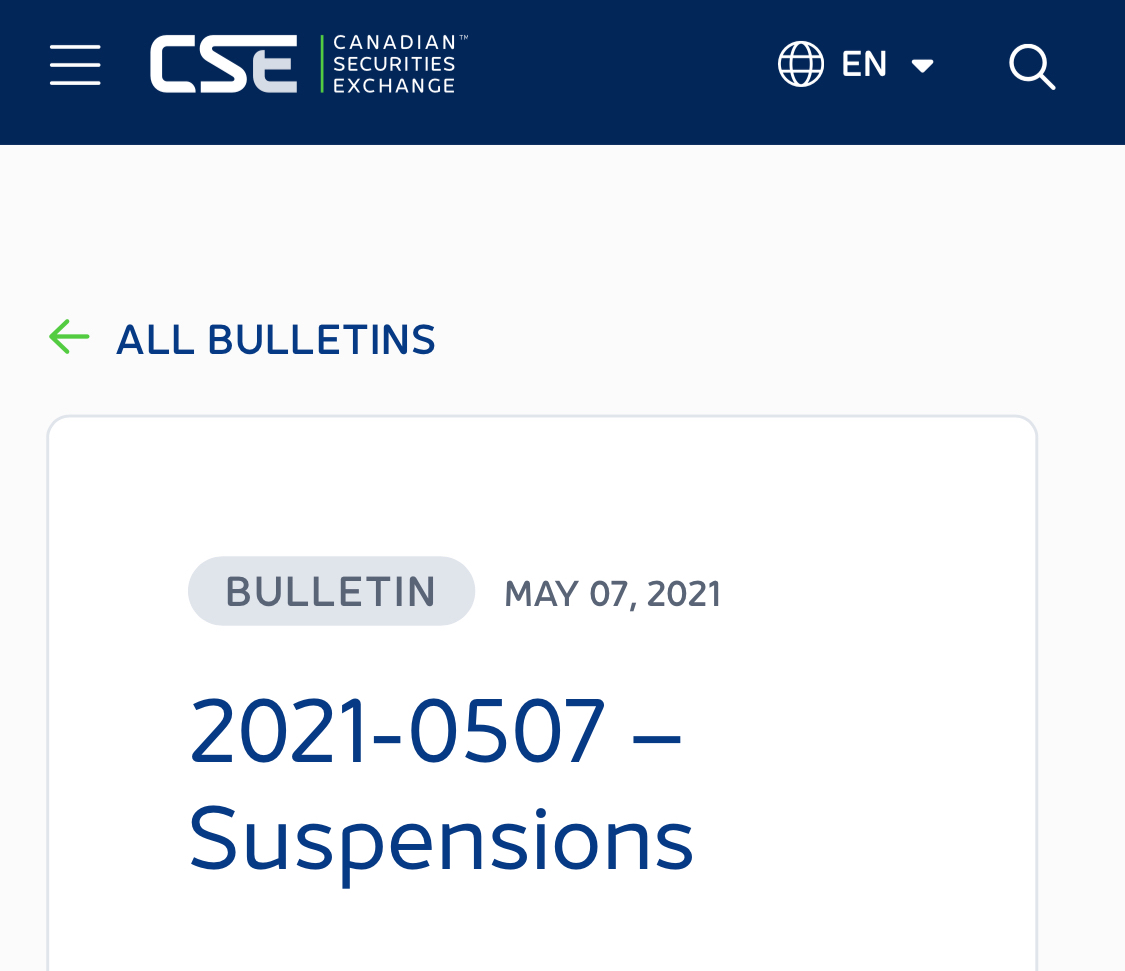Expand the language caret beside EN
The height and width of the screenshot is (971, 1125).
click(922, 66)
